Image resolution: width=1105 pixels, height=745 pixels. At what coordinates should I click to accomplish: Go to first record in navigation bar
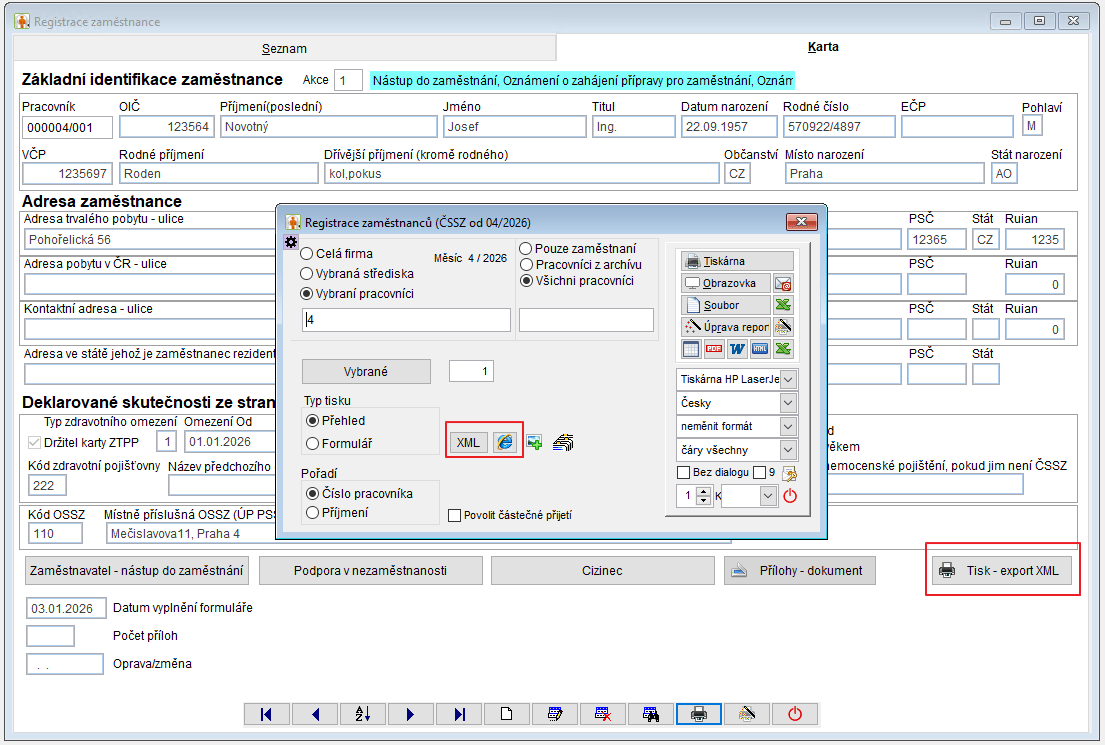pos(266,714)
